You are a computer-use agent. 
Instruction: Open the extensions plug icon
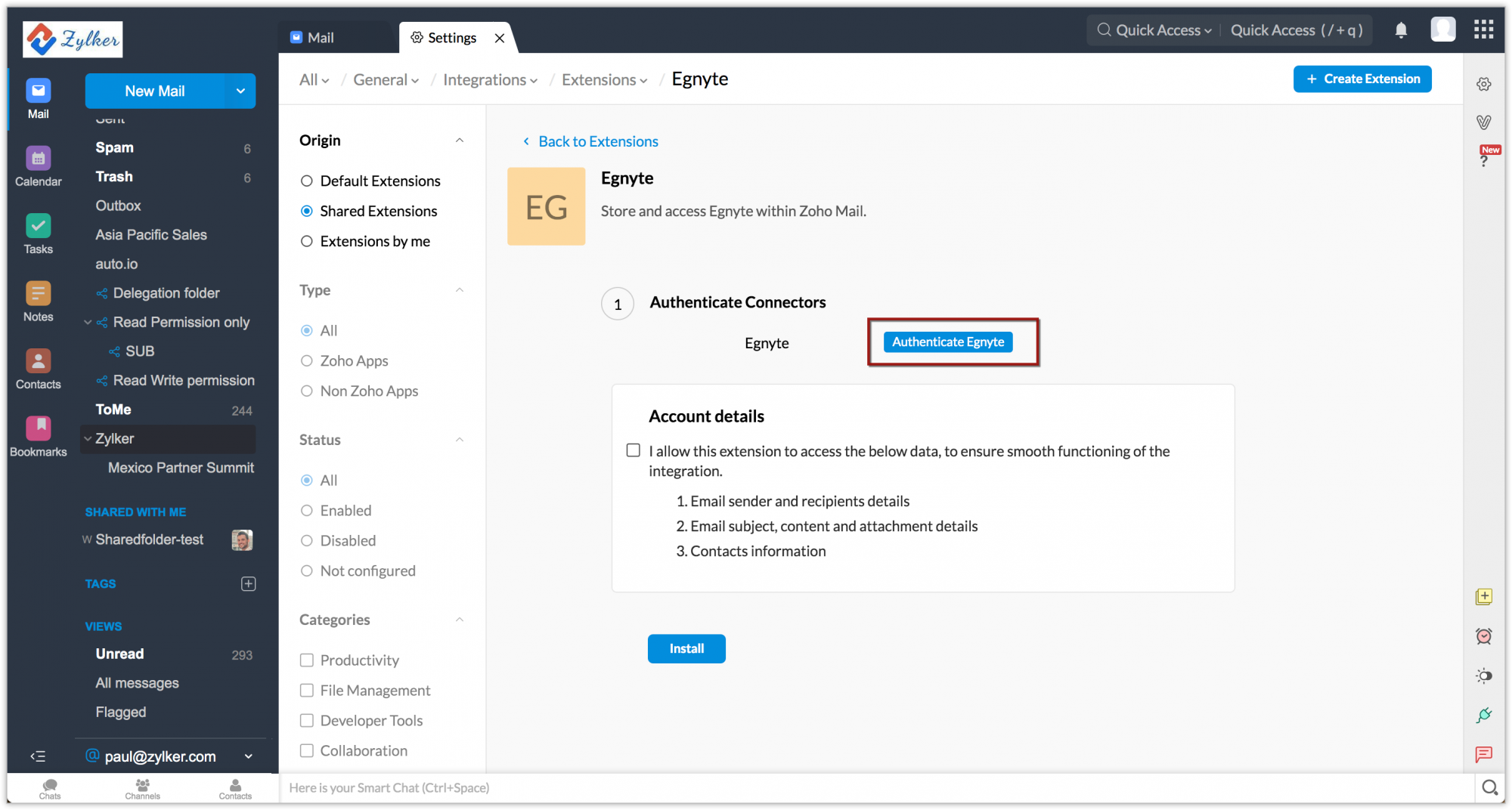click(x=1484, y=715)
